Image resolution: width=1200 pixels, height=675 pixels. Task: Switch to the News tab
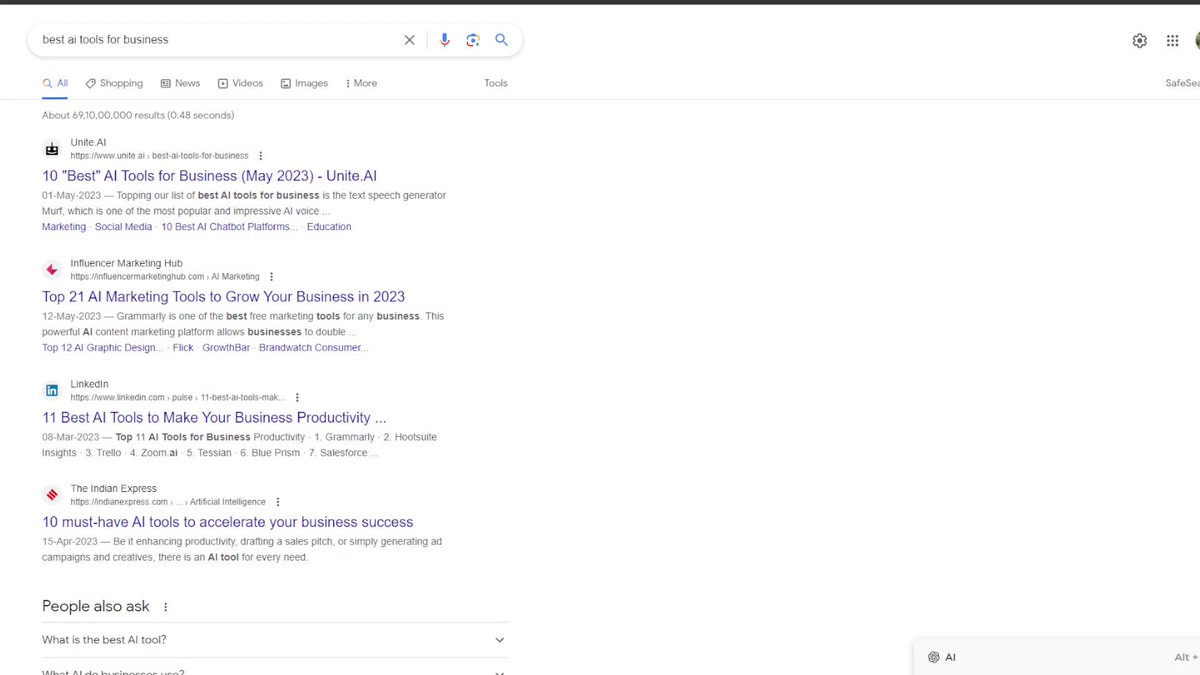coord(180,83)
